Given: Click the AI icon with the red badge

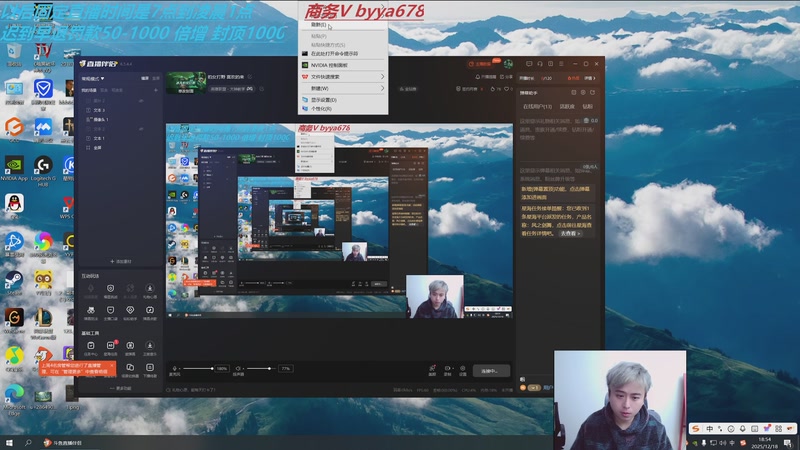Looking at the screenshot, I should pyautogui.click(x=110, y=346).
